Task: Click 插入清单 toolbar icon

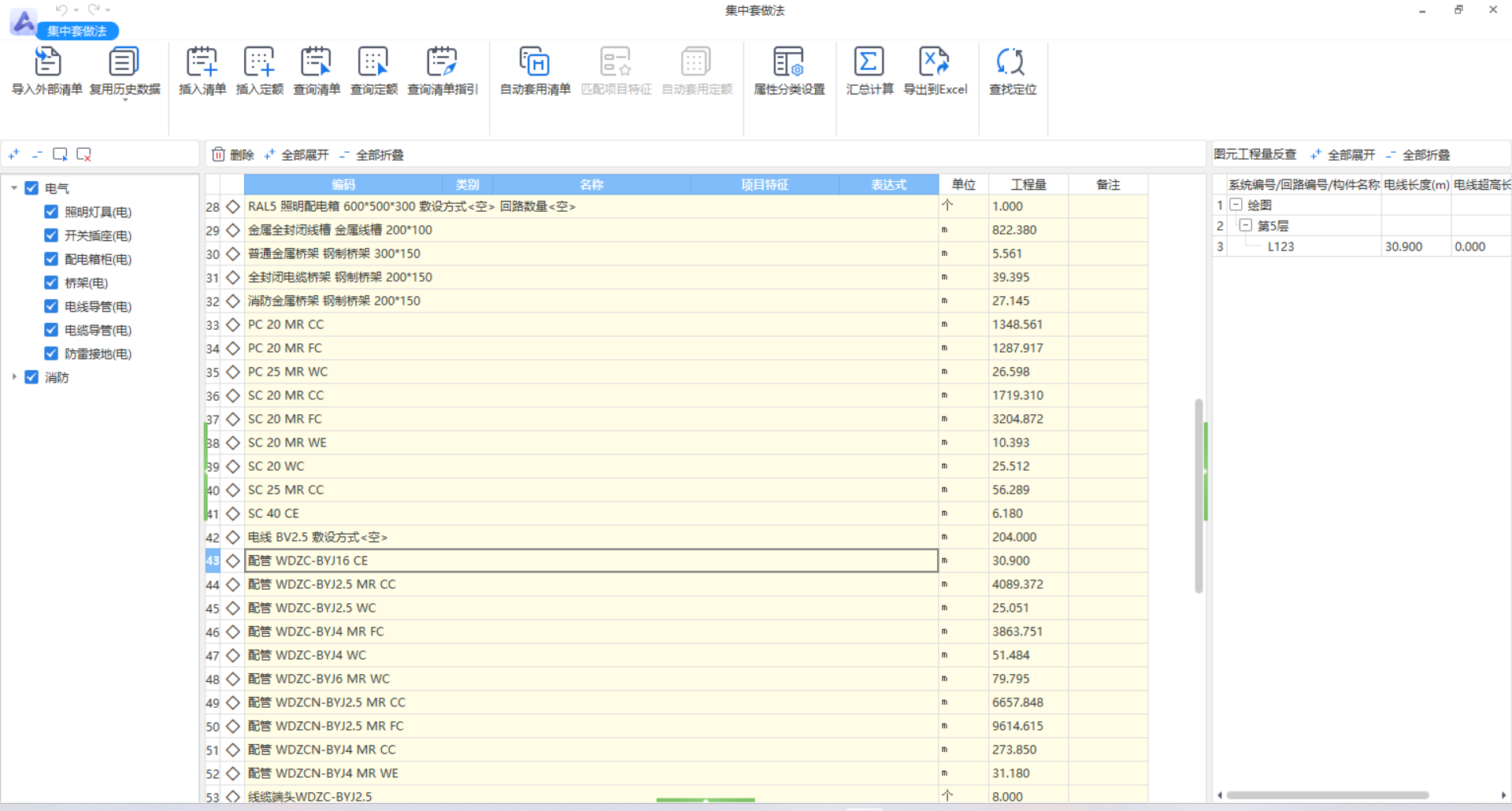Action: pyautogui.click(x=202, y=61)
